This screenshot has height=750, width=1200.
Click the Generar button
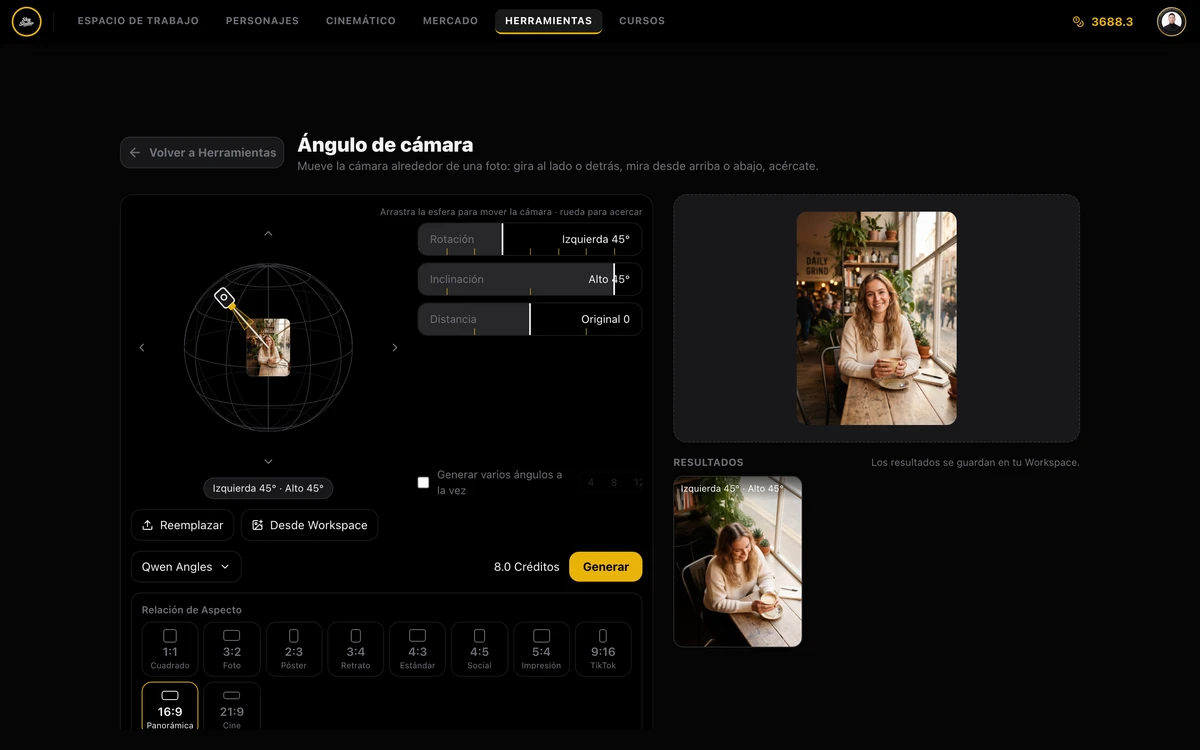click(606, 567)
